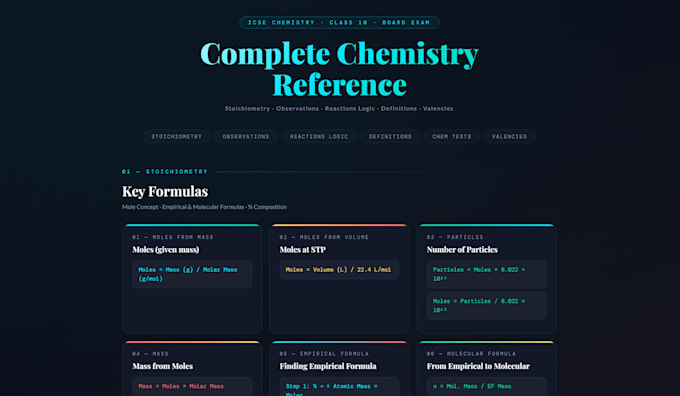
Task: Click the '05 — Empirical Formula' card label
Action: [324, 354]
